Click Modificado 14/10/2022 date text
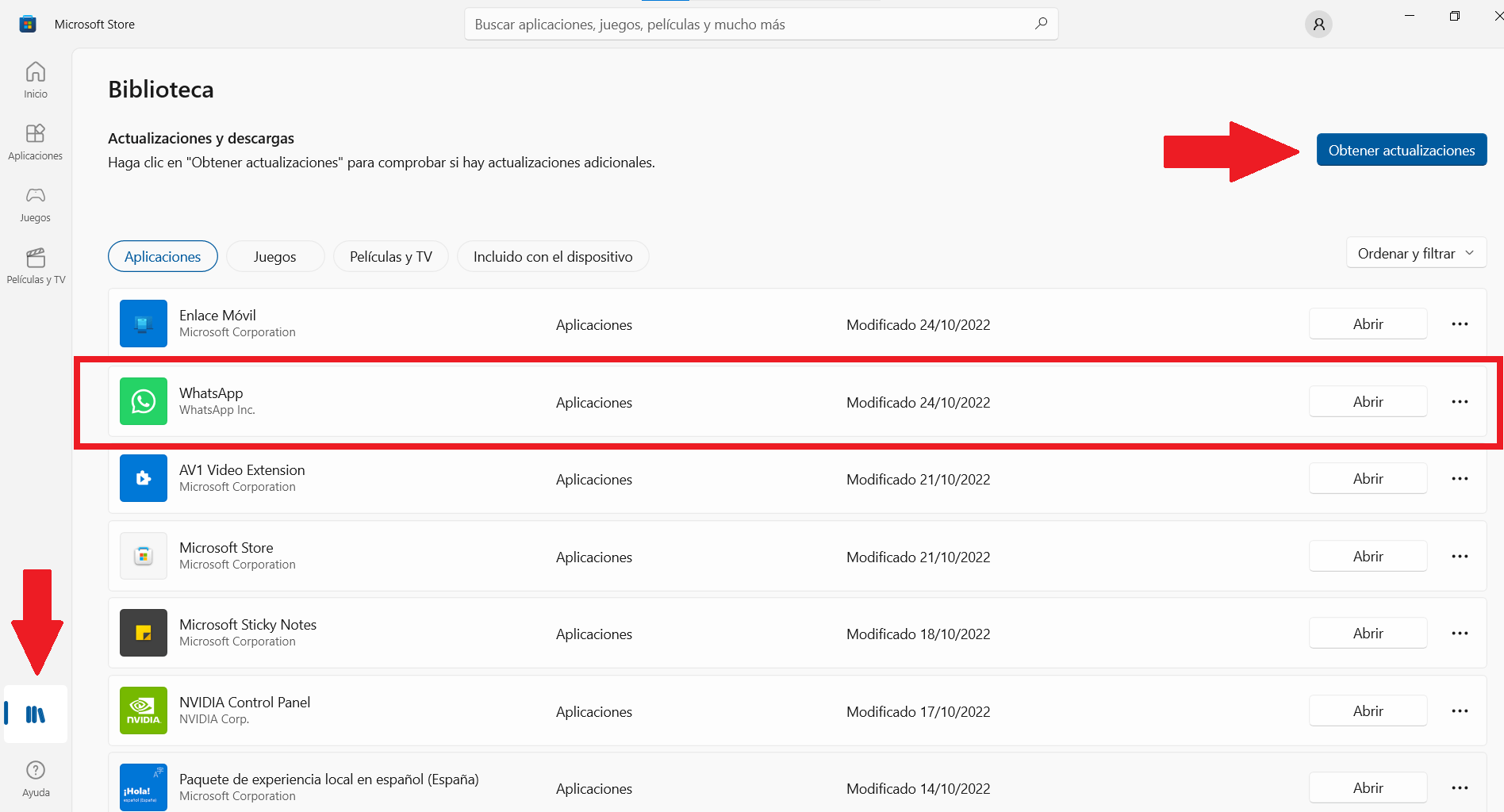This screenshot has width=1504, height=812. click(918, 788)
